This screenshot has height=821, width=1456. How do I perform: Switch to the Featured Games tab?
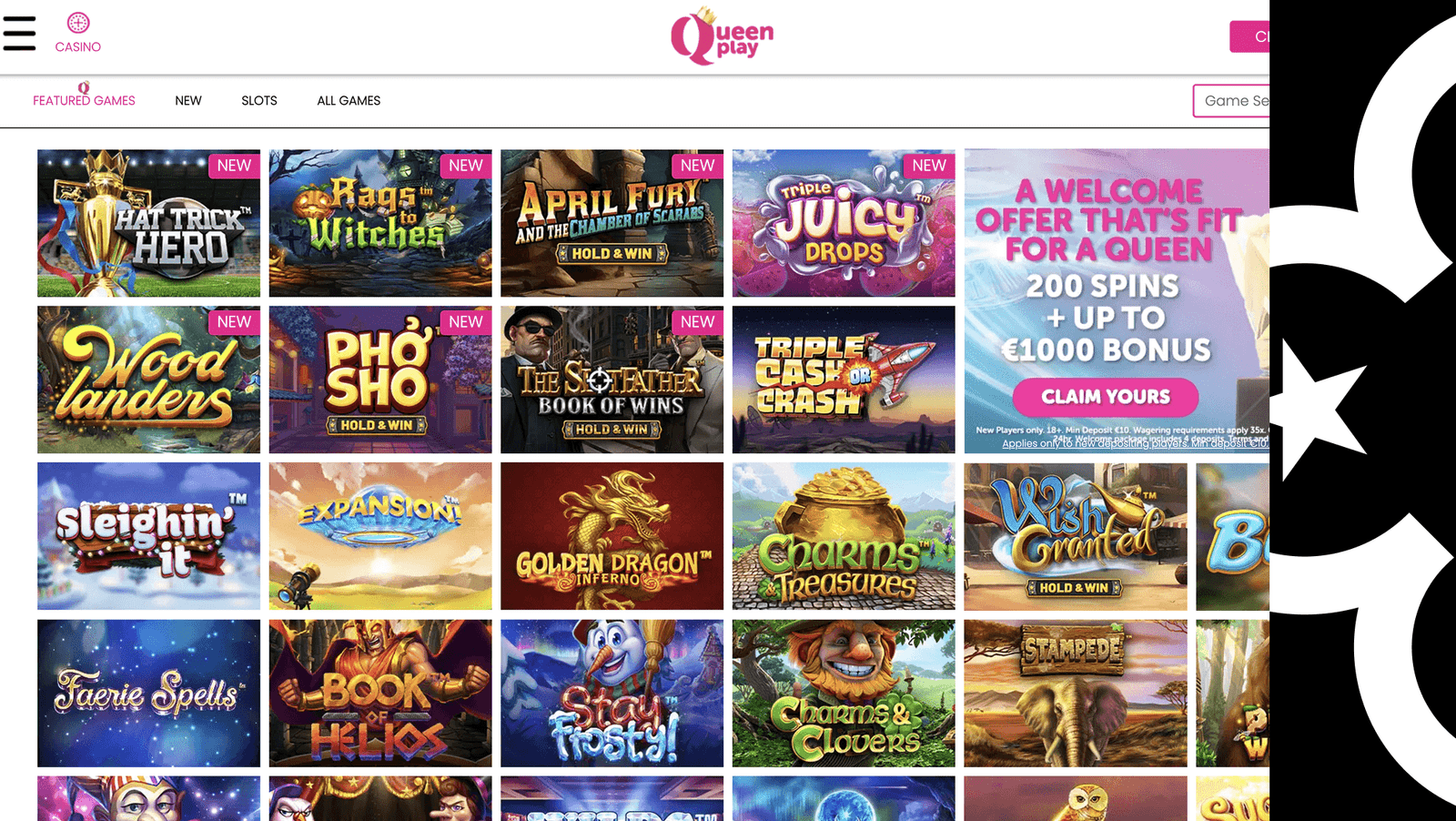pyautogui.click(x=84, y=100)
